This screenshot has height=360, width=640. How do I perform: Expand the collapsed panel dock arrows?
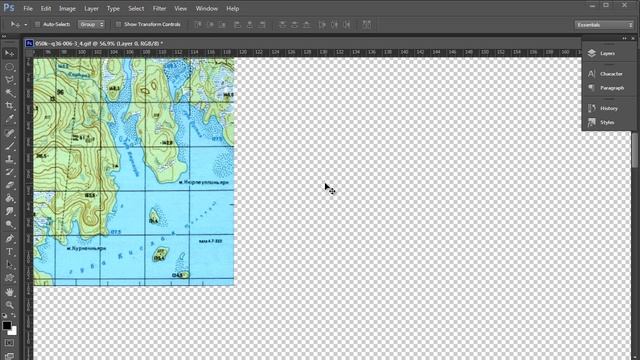pos(624,38)
